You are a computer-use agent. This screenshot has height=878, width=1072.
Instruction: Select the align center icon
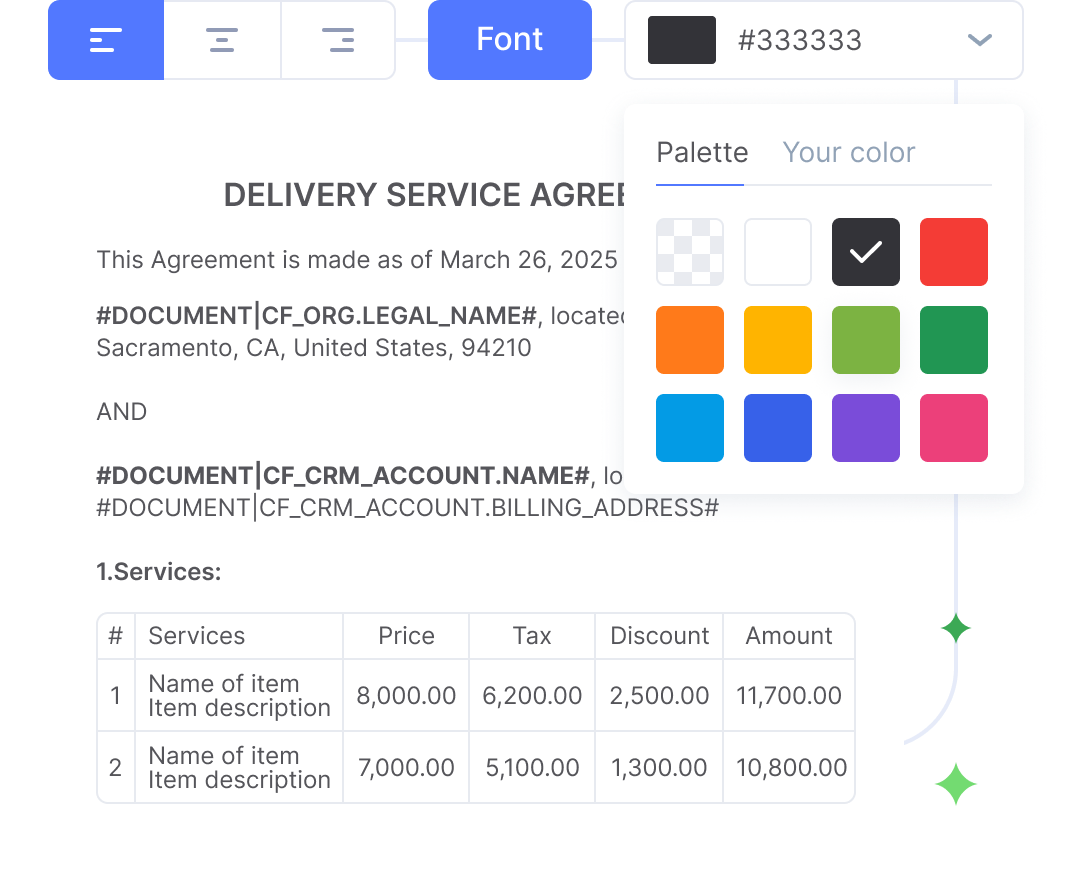coord(222,40)
